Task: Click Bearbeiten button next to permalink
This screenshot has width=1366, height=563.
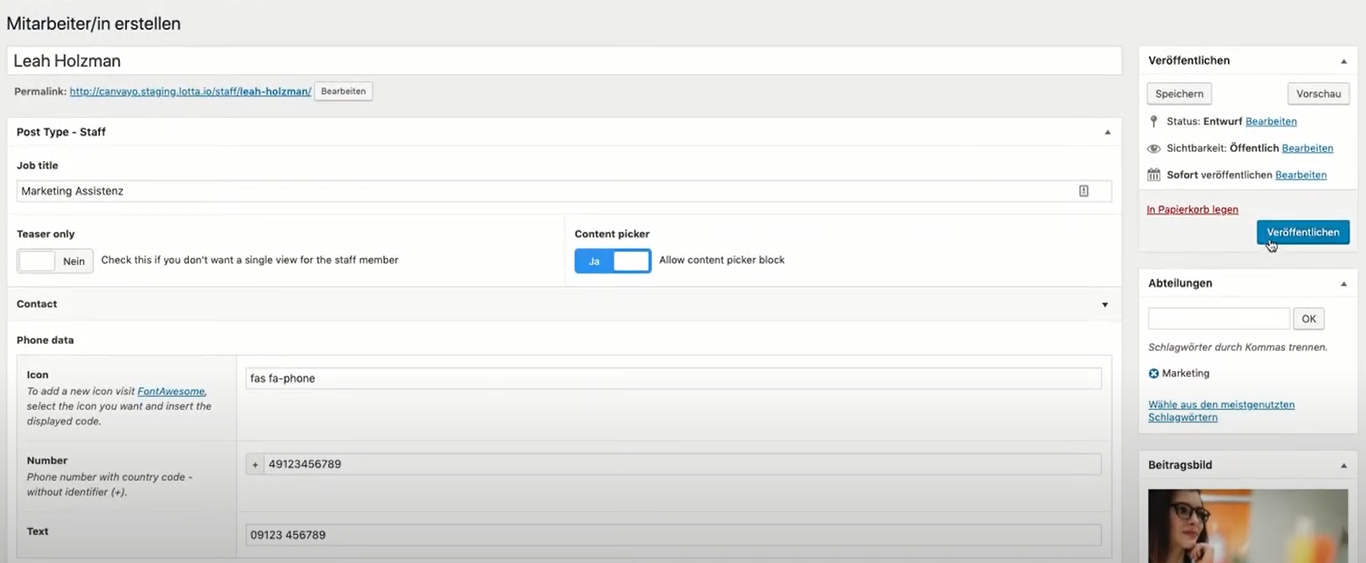Action: 343,91
